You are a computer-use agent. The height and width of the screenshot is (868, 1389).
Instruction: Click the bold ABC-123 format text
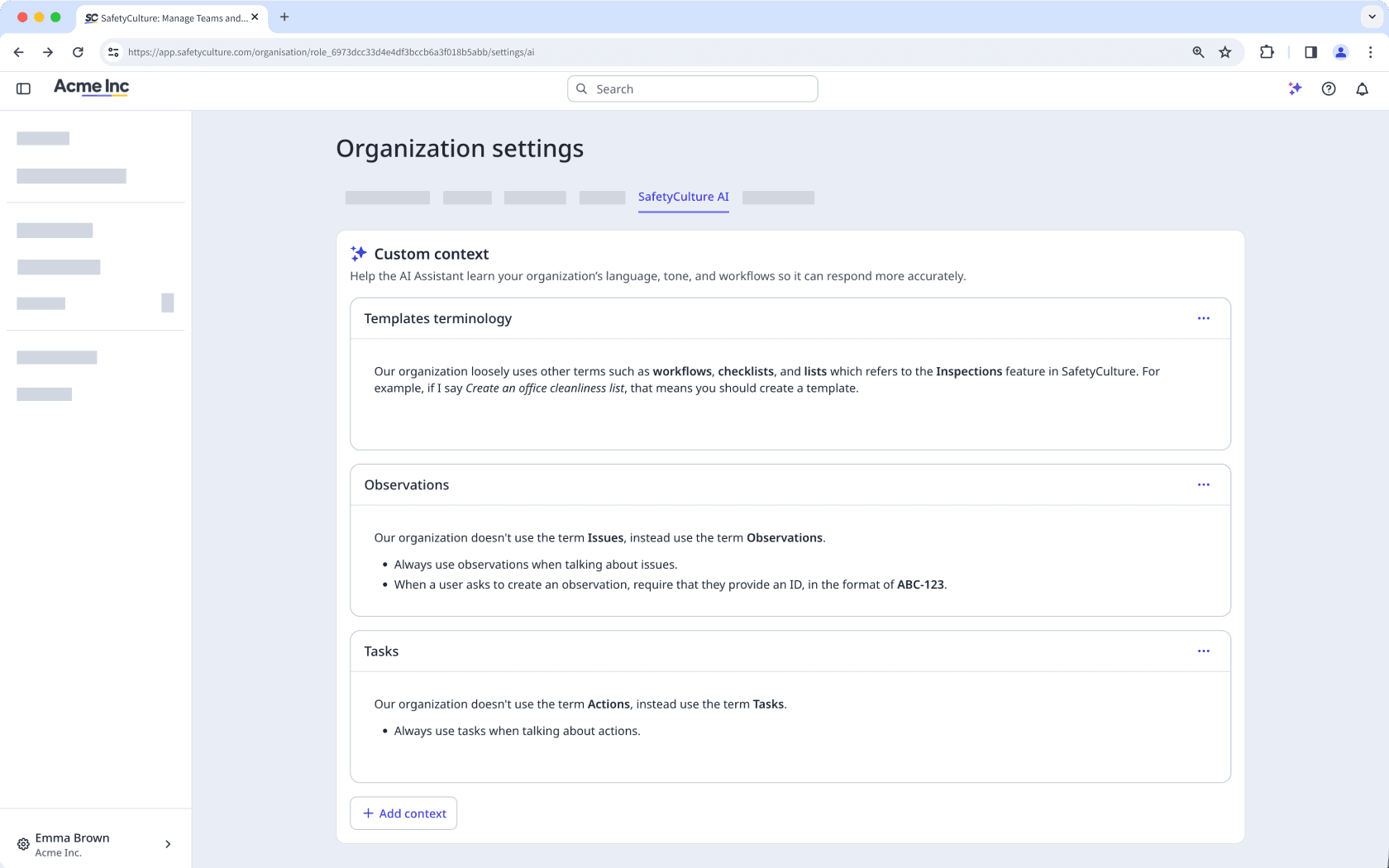tap(920, 584)
